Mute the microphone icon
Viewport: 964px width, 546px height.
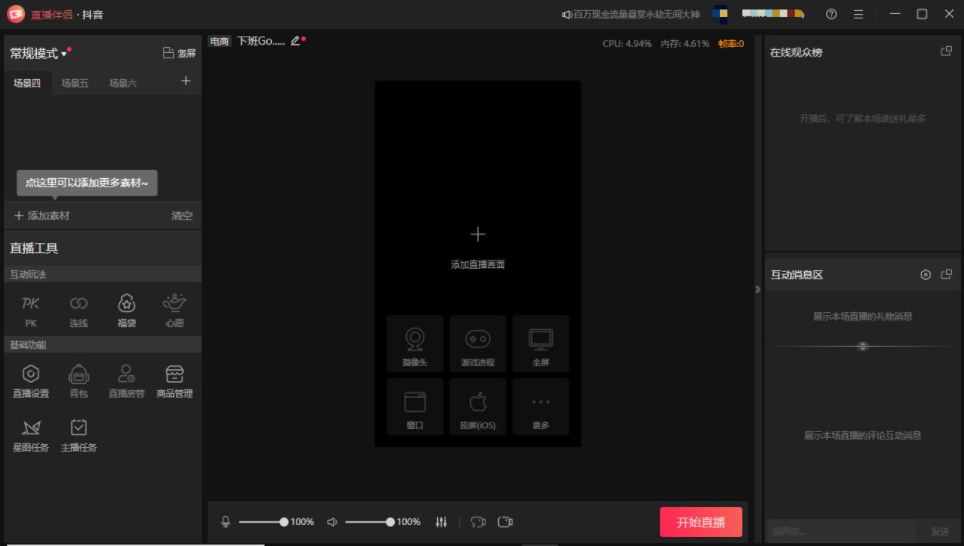pos(226,522)
